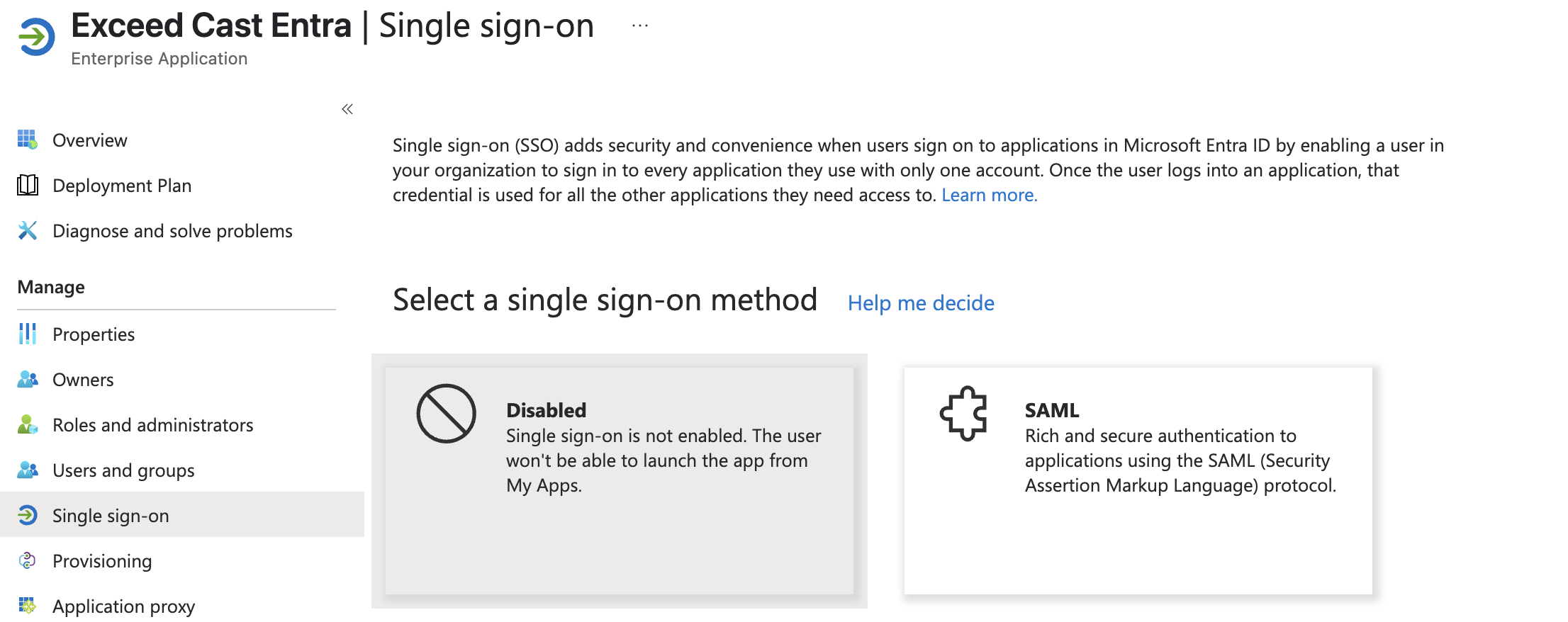Click the Owners people icon

click(x=28, y=379)
